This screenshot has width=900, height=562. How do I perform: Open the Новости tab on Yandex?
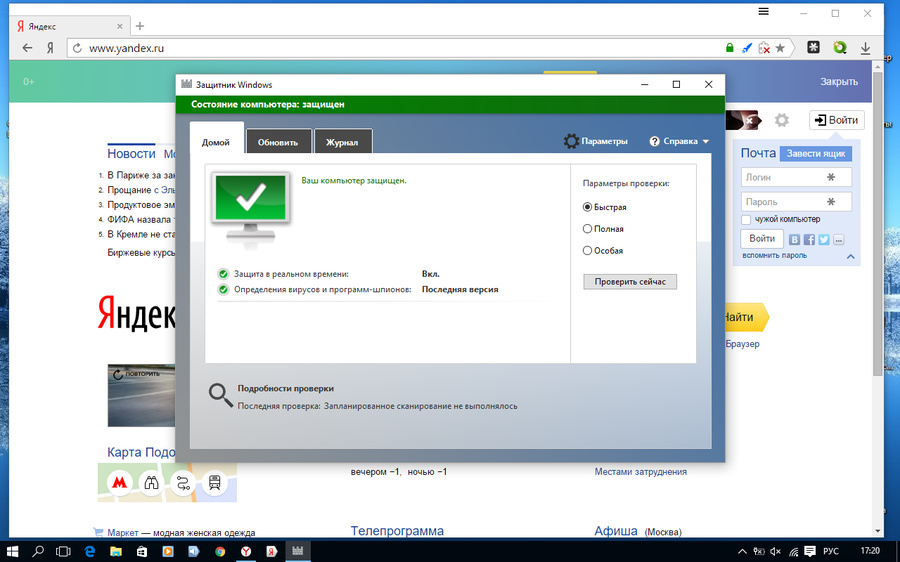pos(131,153)
